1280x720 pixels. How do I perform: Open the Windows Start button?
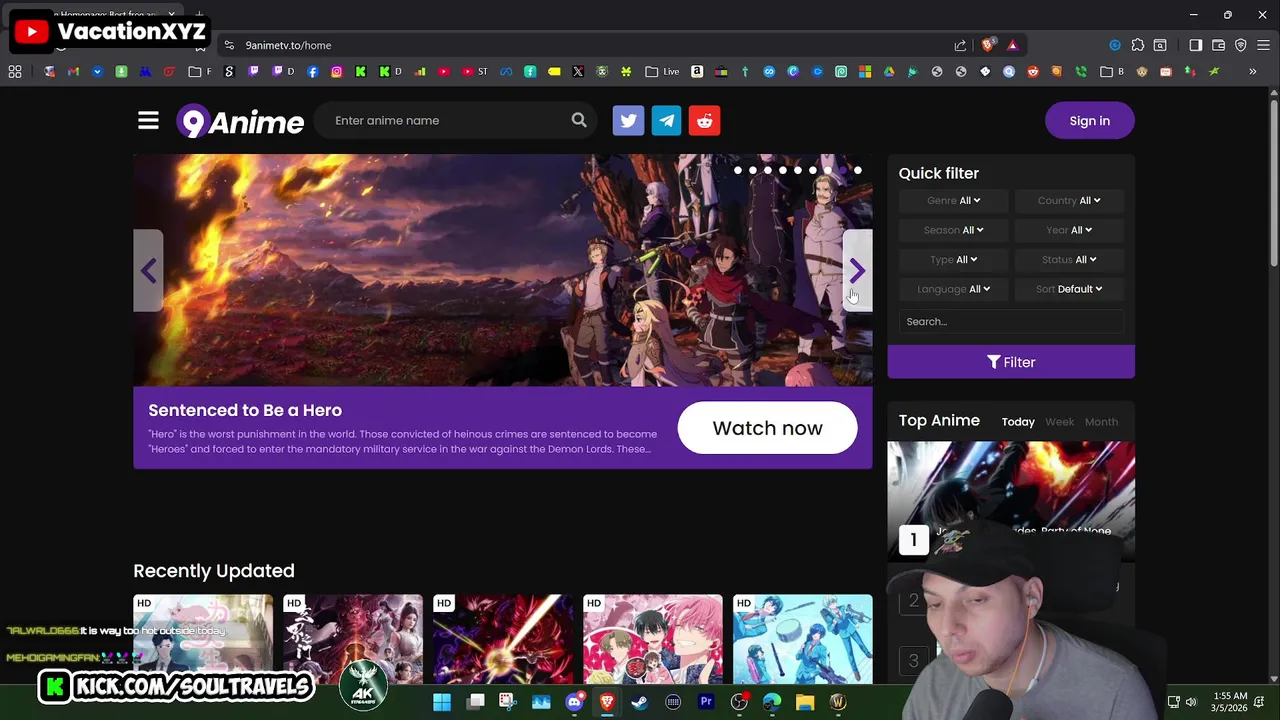pos(441,702)
